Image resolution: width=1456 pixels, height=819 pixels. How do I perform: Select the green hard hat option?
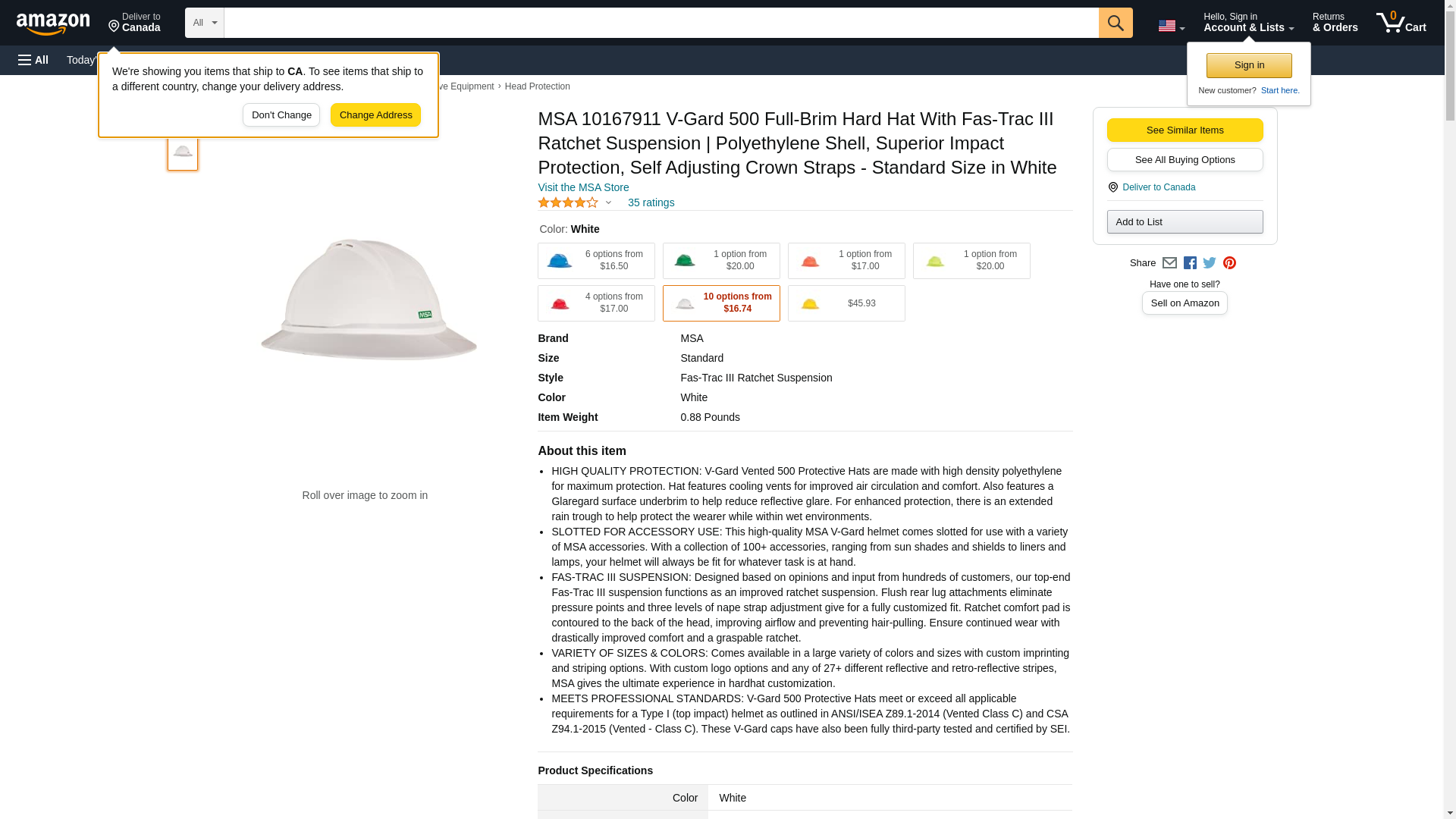pos(720,261)
